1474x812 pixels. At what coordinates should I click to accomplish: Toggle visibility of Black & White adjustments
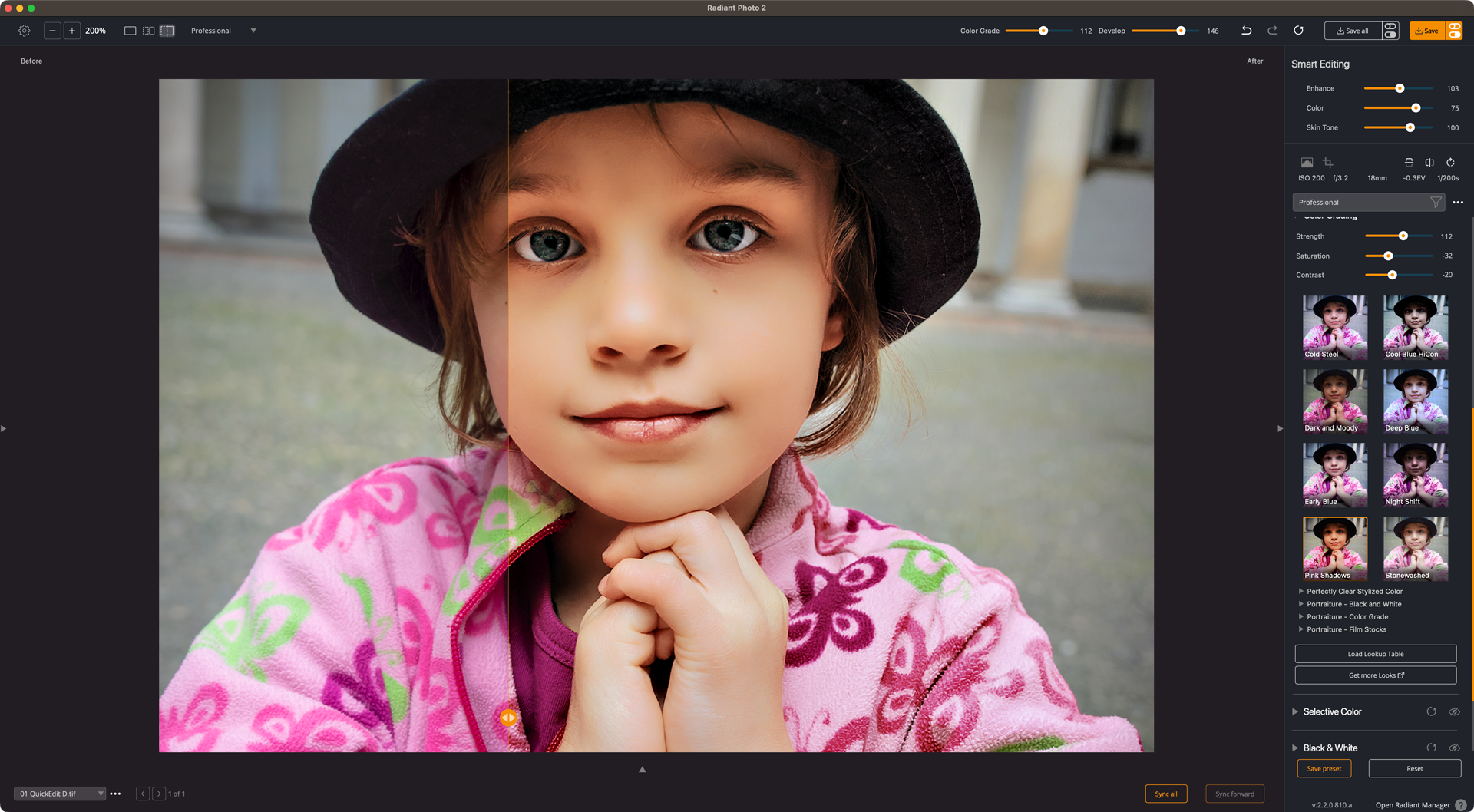click(1456, 748)
